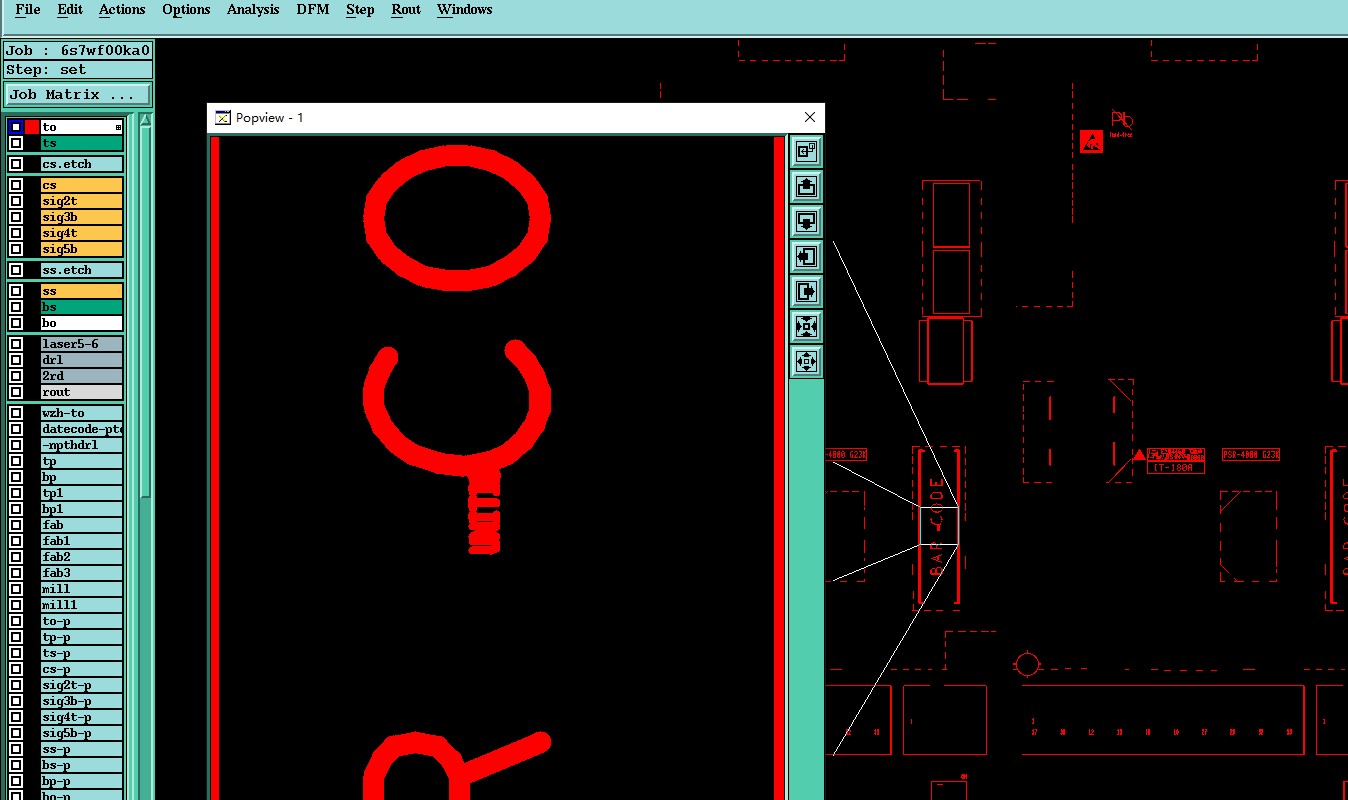The height and width of the screenshot is (800, 1348).
Task: Toggle display checkbox for layer 'cs.etch'
Action: coord(16,164)
